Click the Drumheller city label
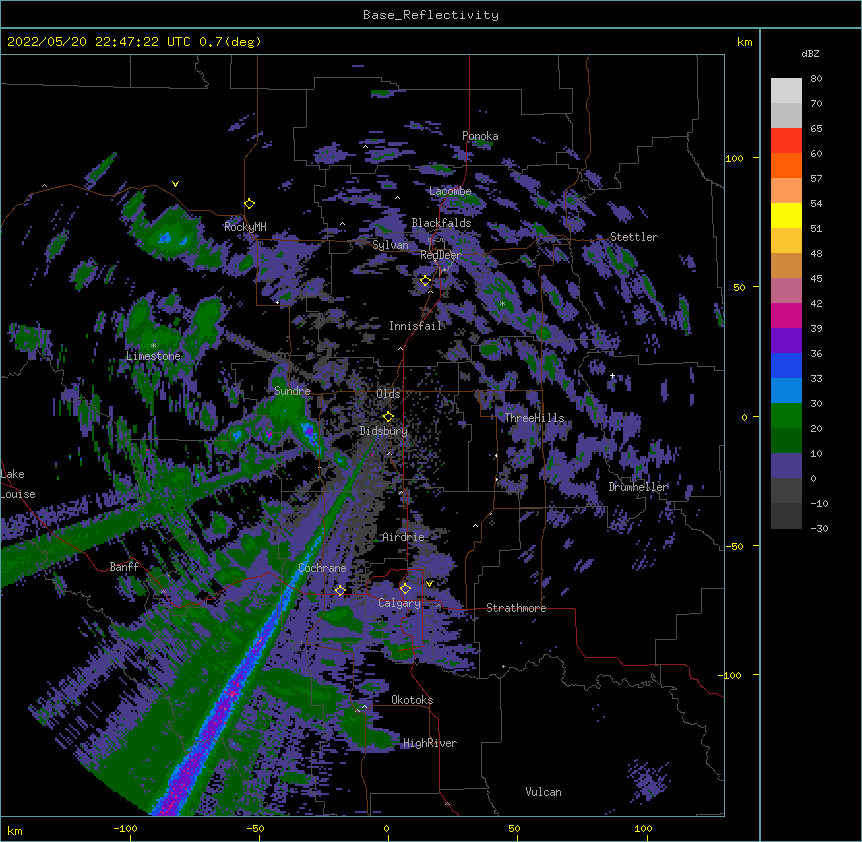 638,487
